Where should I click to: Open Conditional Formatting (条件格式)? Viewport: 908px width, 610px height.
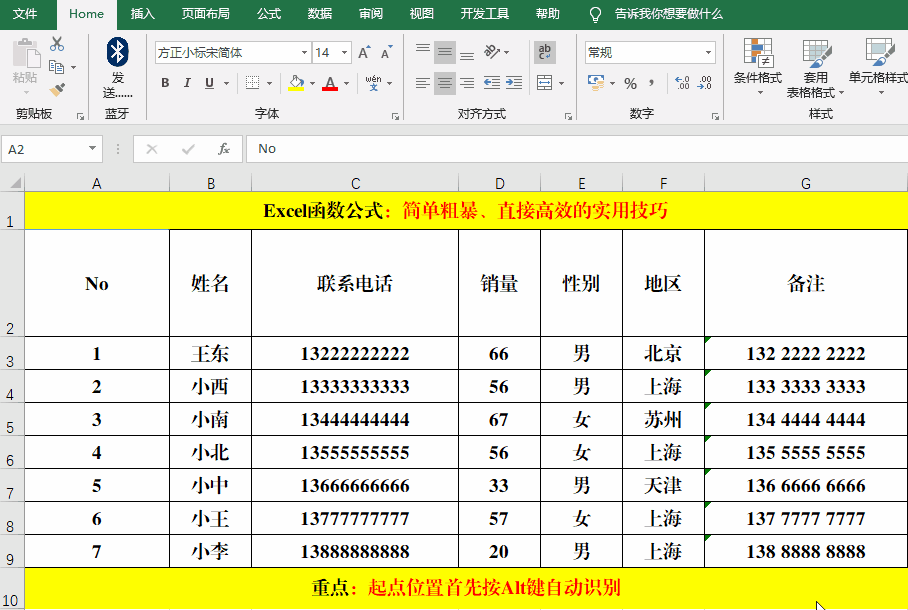pos(757,68)
